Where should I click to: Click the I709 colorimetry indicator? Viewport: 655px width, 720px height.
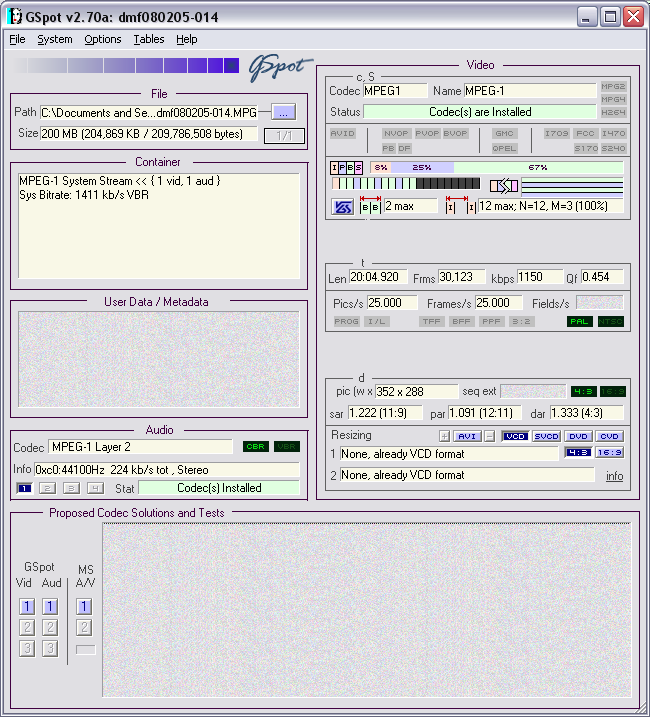(x=556, y=134)
